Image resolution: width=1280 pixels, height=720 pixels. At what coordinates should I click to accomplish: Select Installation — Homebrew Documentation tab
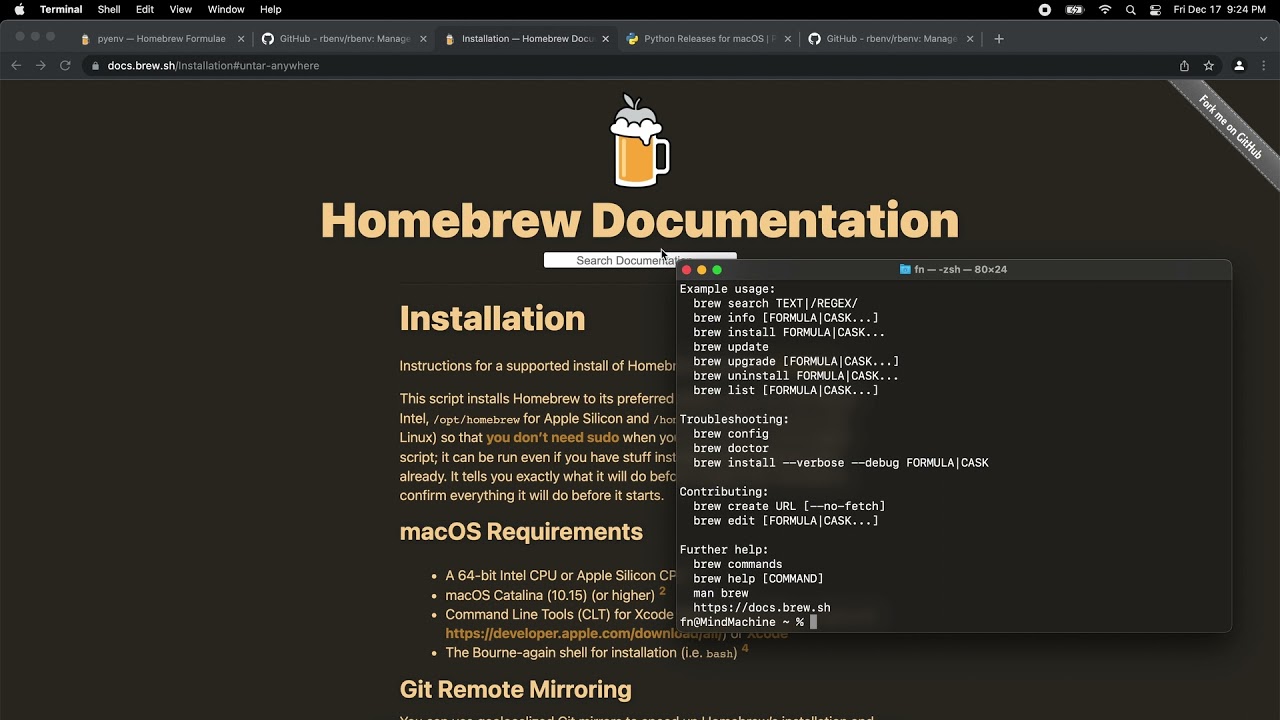[x=527, y=39]
